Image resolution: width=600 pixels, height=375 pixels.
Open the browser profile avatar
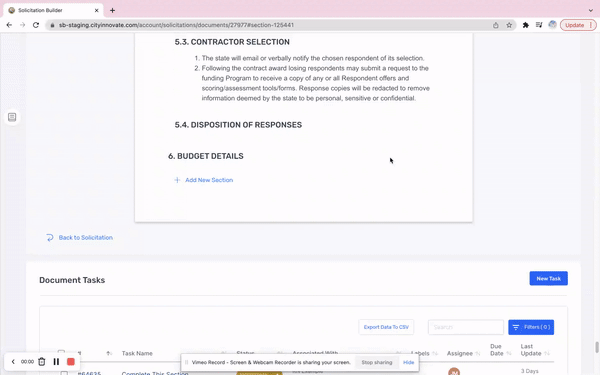pyautogui.click(x=552, y=25)
